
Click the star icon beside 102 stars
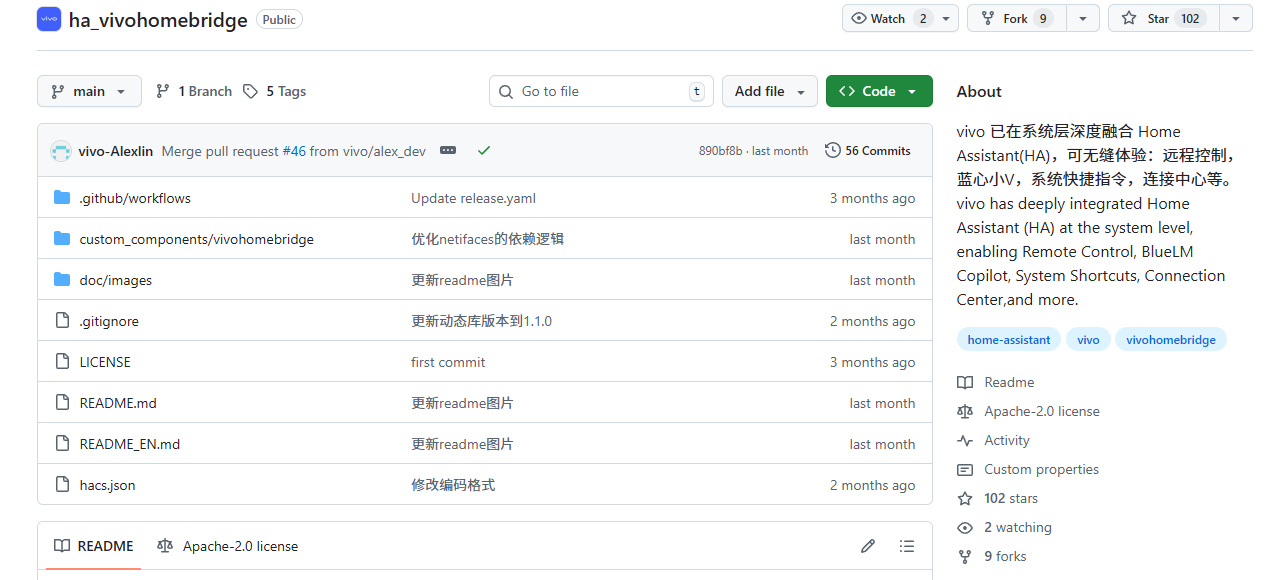tap(965, 498)
